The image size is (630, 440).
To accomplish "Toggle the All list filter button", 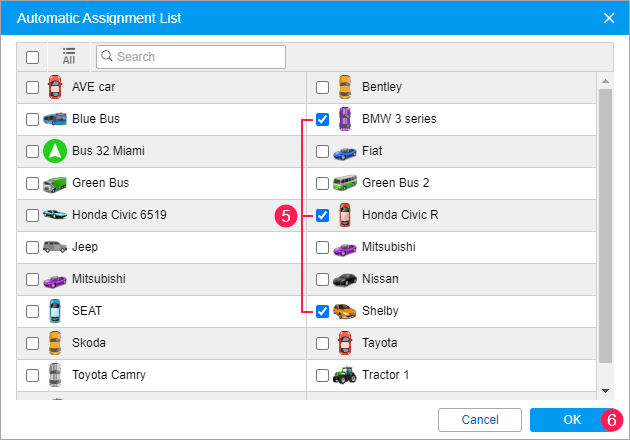I will point(69,56).
